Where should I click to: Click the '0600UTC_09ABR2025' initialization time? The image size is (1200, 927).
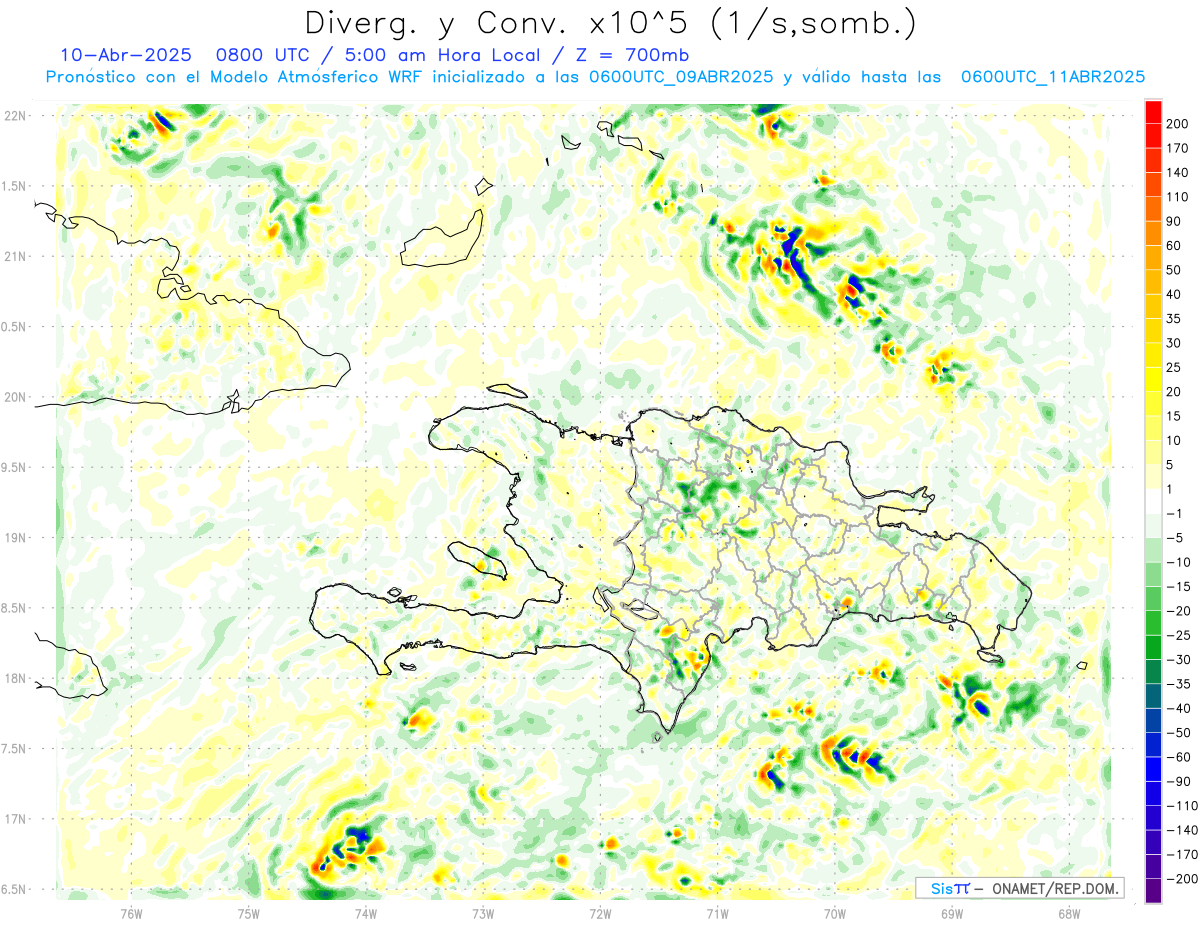[x=680, y=77]
